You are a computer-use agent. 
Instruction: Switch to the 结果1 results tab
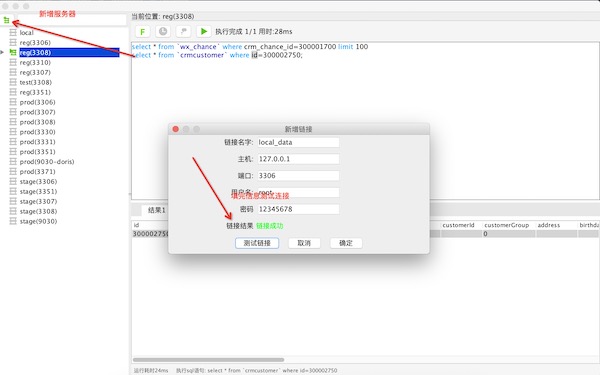[157, 210]
